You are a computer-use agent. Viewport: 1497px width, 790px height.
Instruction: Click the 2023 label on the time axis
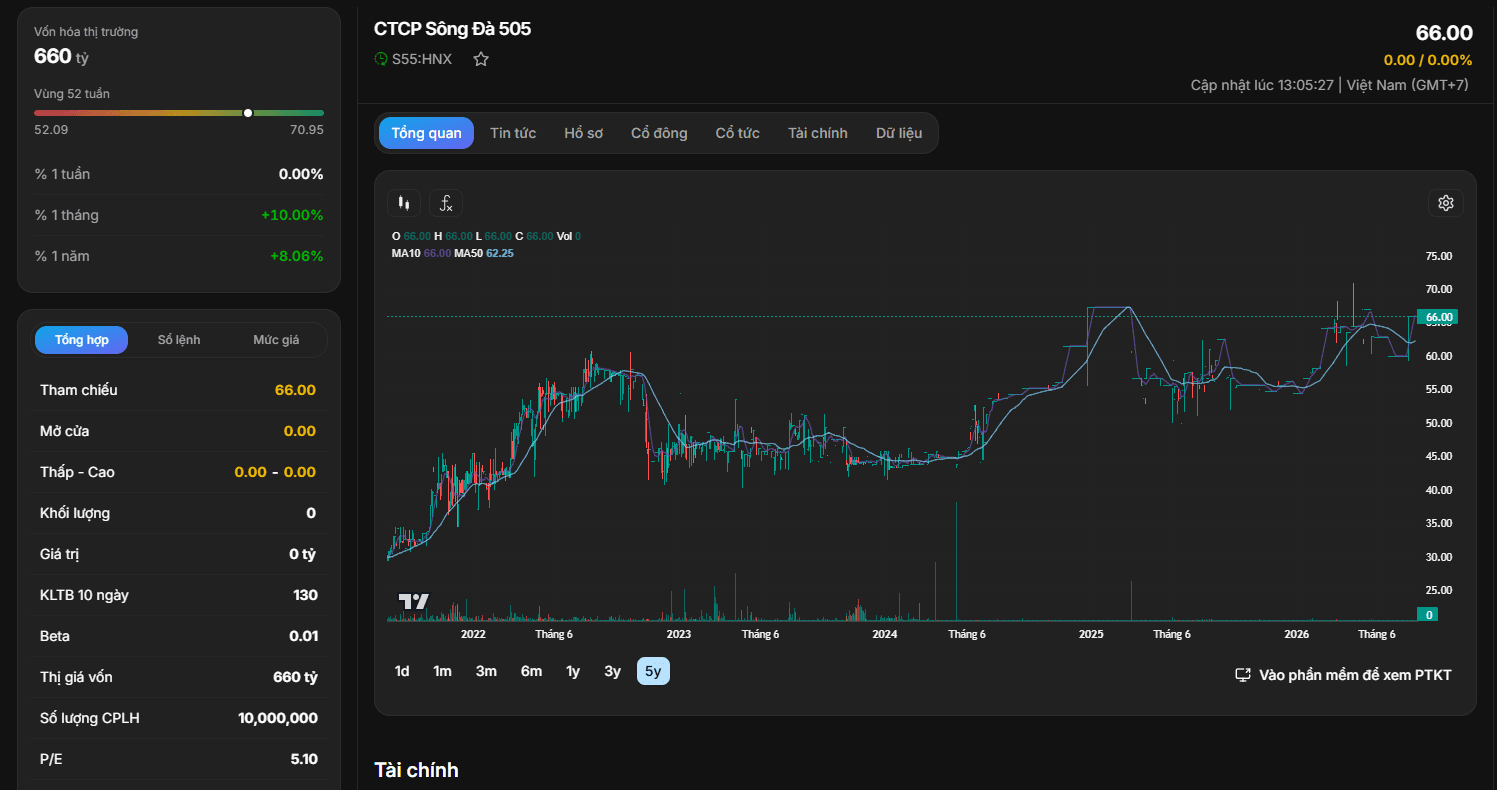coord(679,634)
